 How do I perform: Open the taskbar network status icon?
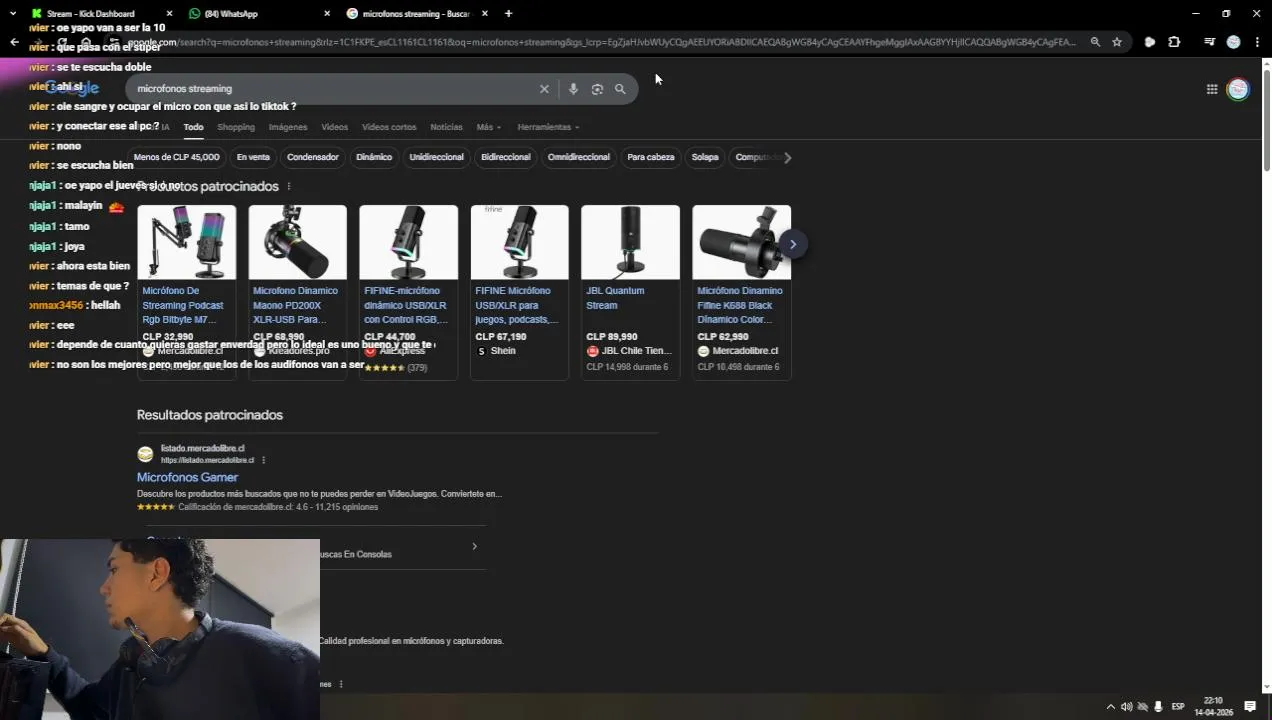click(x=1142, y=707)
